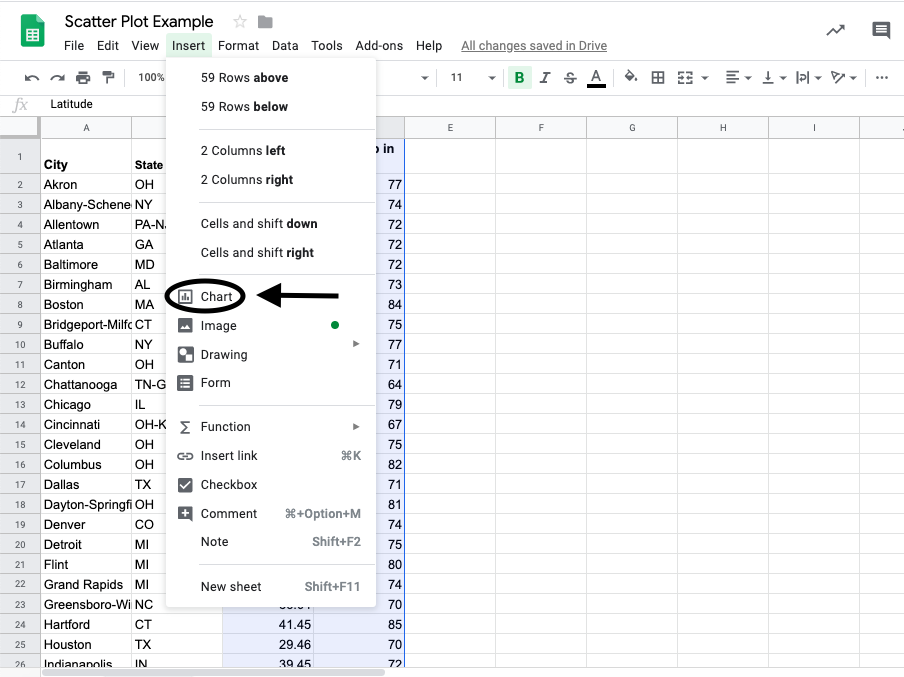The image size is (904, 677).
Task: Click the print icon
Action: coord(83,76)
